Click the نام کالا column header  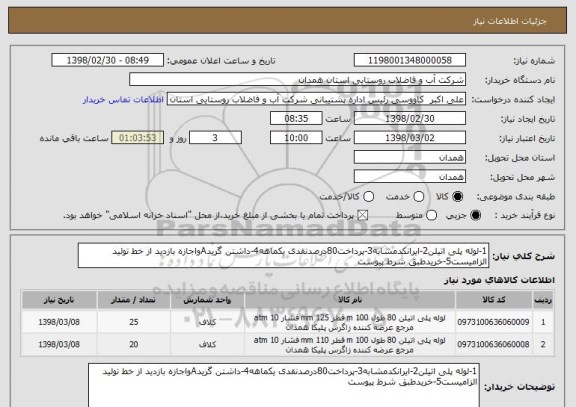(350, 300)
